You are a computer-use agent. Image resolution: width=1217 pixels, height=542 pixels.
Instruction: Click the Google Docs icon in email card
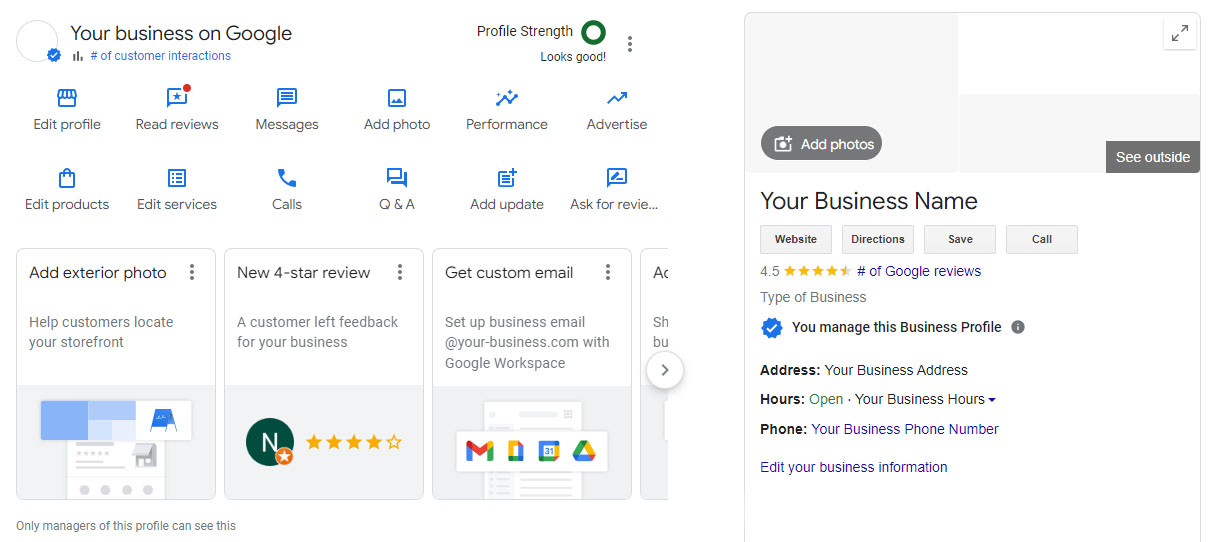515,451
